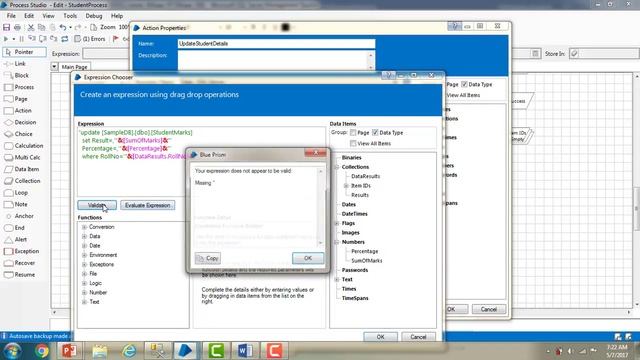The image size is (640, 360).
Task: Select the End stage tool
Action: pos(20,228)
